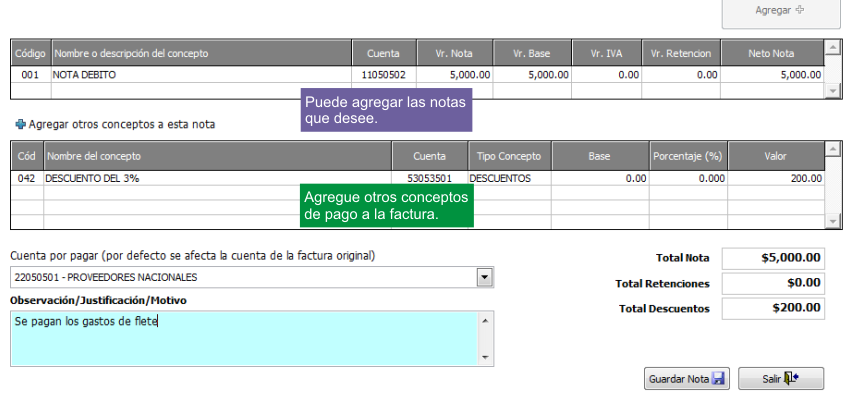Click the Cuenta header in notes table

coord(384,53)
